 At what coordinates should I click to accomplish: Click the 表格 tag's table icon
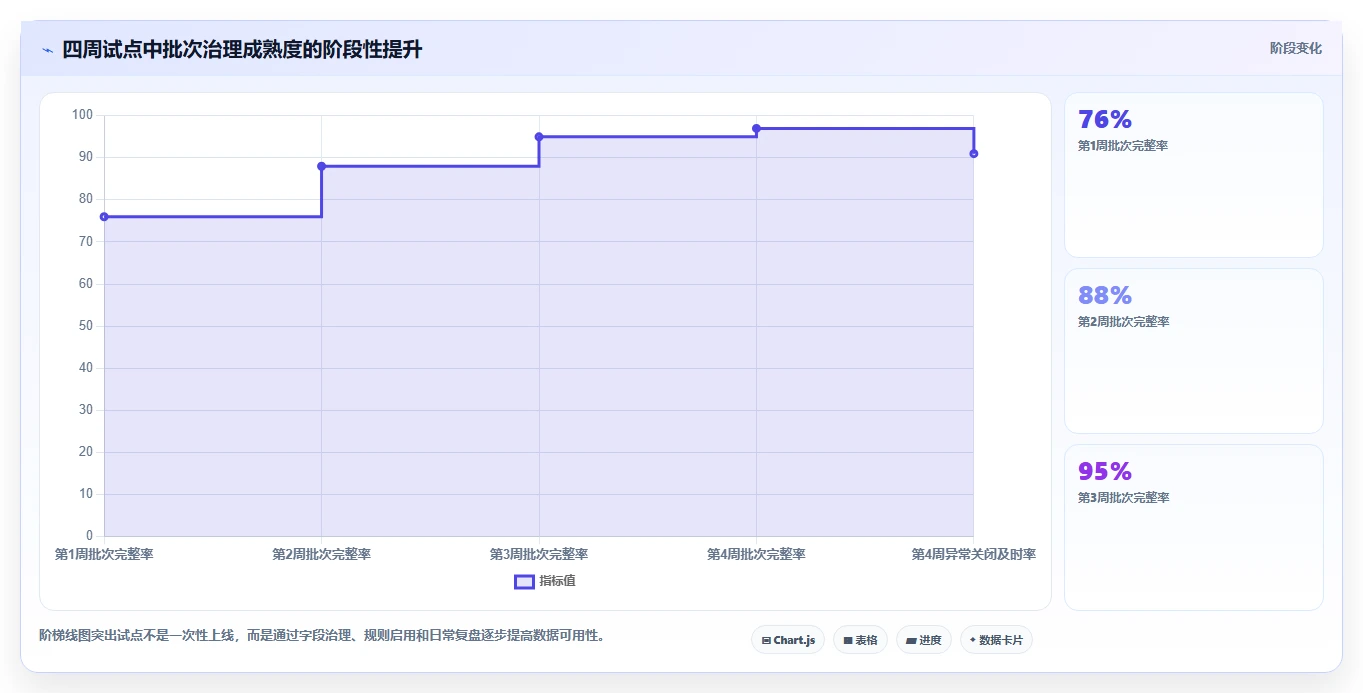pos(848,640)
